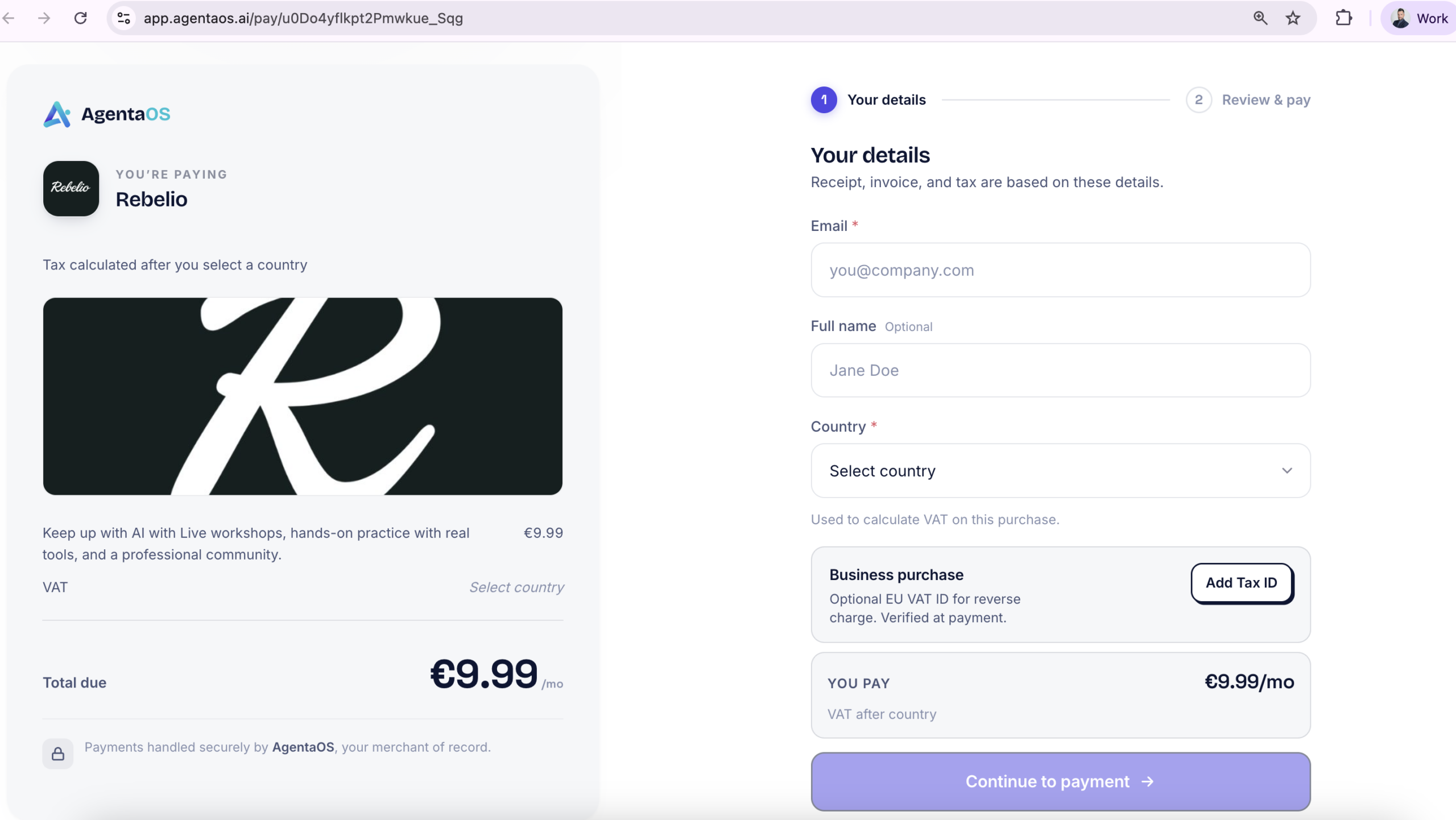Expand the country list via chevron arrow
This screenshot has height=820, width=1456.
point(1287,471)
